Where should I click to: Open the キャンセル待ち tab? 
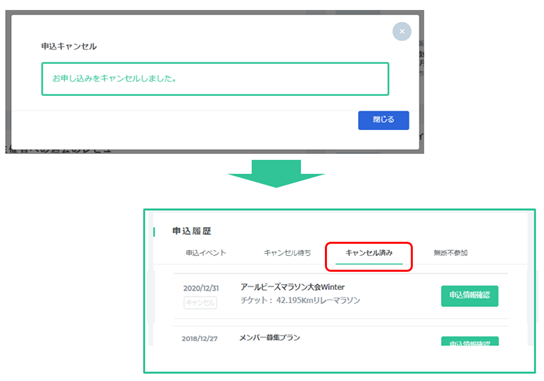coord(287,253)
